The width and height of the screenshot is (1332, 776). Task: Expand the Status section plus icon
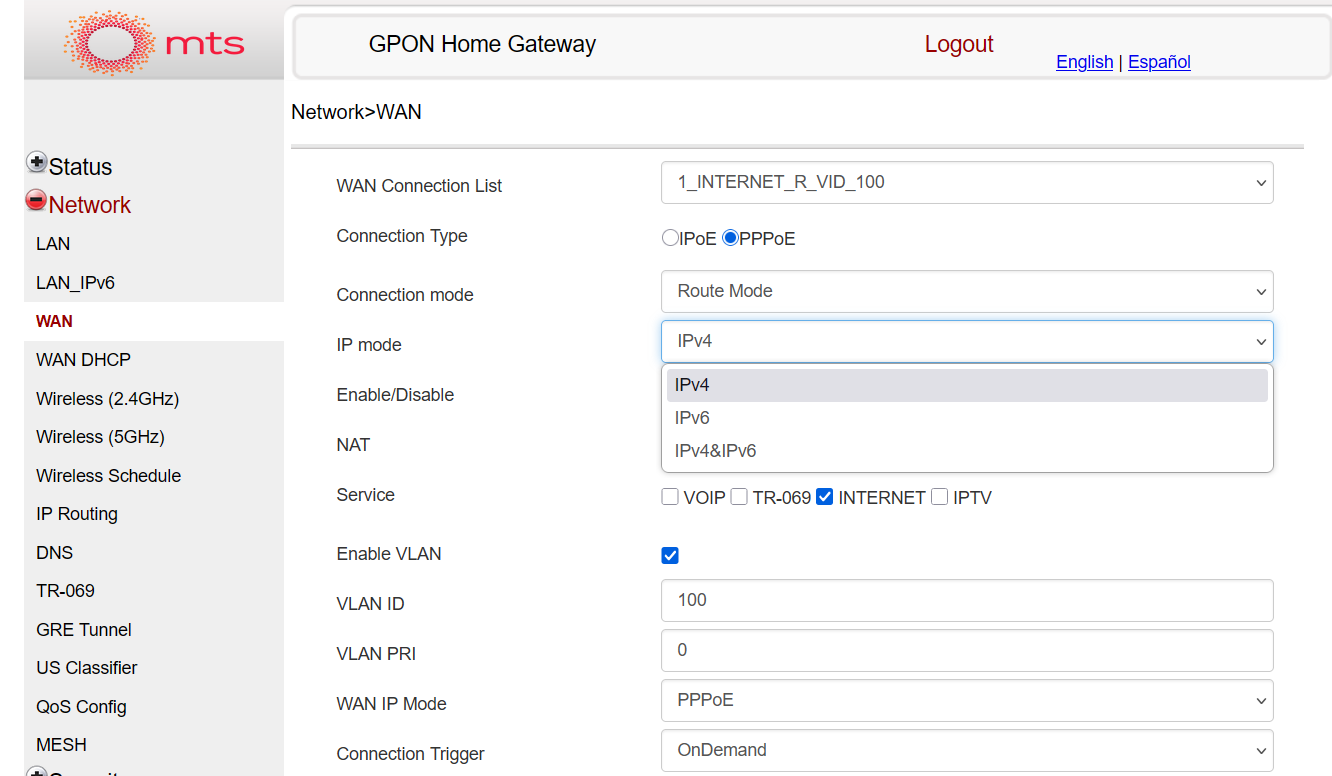click(x=37, y=162)
